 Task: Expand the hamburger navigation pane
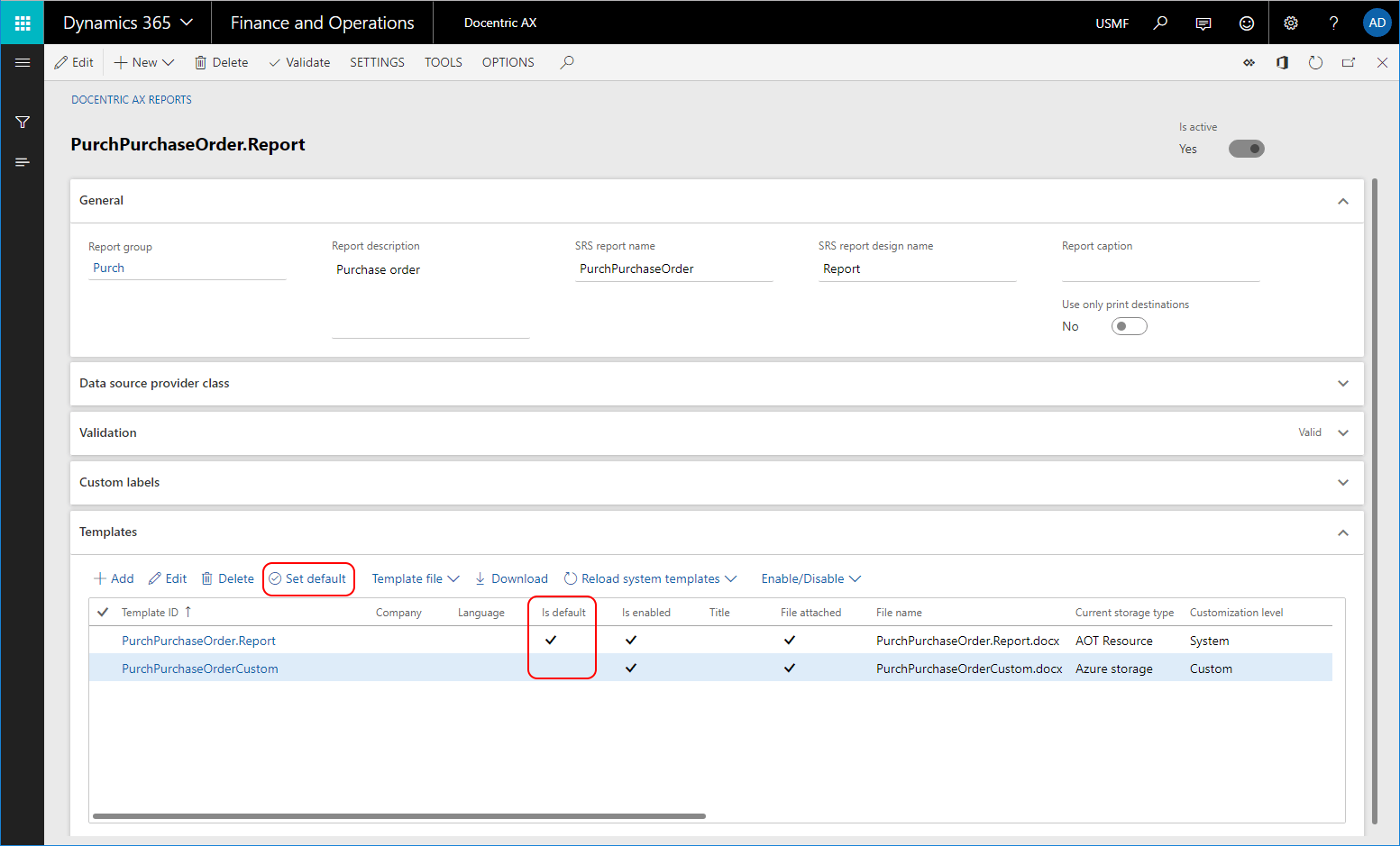pos(23,62)
